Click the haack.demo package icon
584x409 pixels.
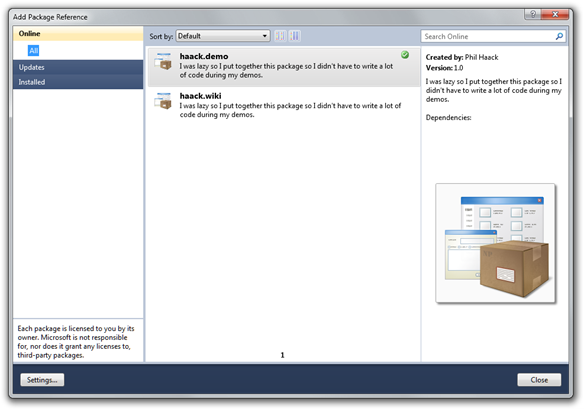coord(163,61)
